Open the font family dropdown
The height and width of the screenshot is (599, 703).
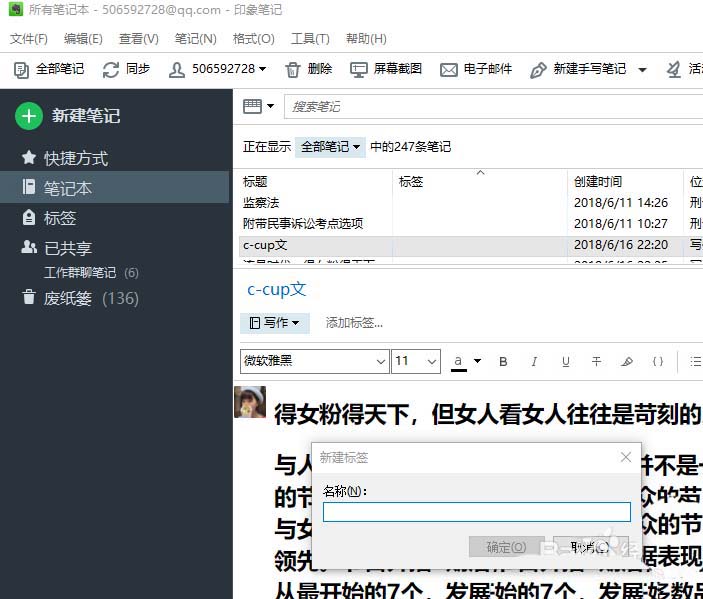[315, 361]
